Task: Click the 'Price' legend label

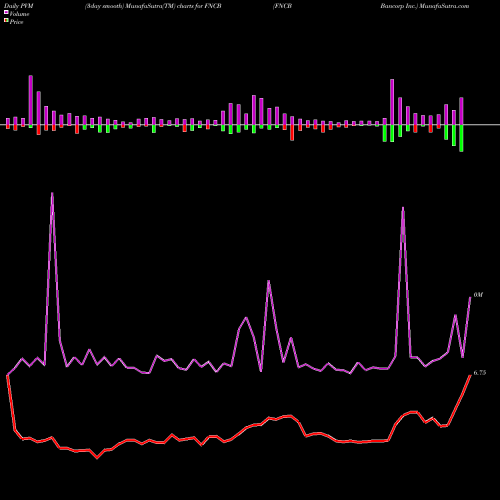Action: pyautogui.click(x=16, y=22)
